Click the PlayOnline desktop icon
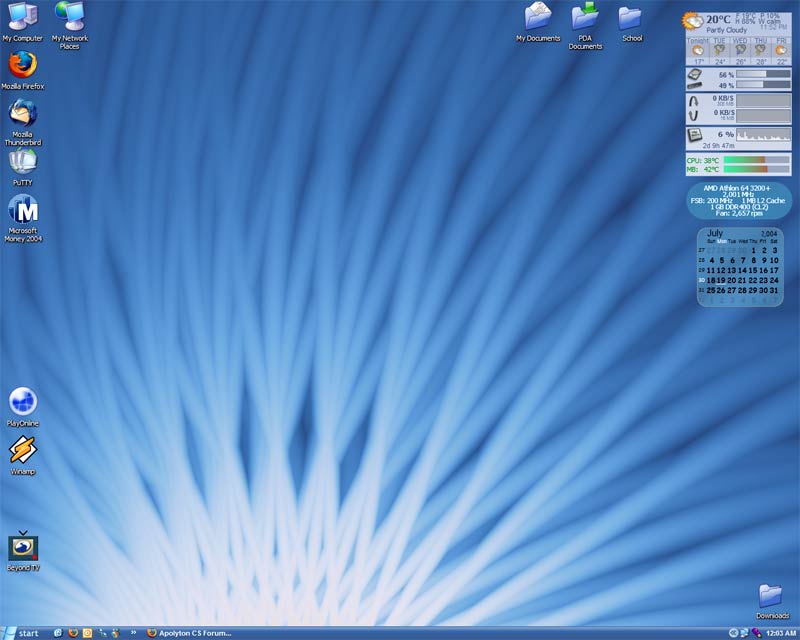Screen dimensions: 800x640 pyautogui.click(x=22, y=402)
